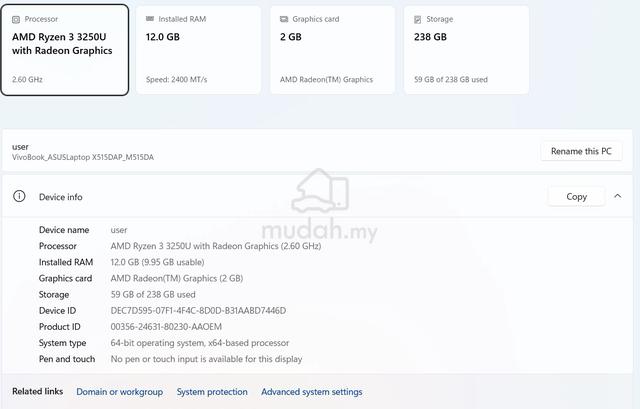Screen dimensions: 640x409
Task: Click the VivoBook model name text
Action: click(83, 157)
